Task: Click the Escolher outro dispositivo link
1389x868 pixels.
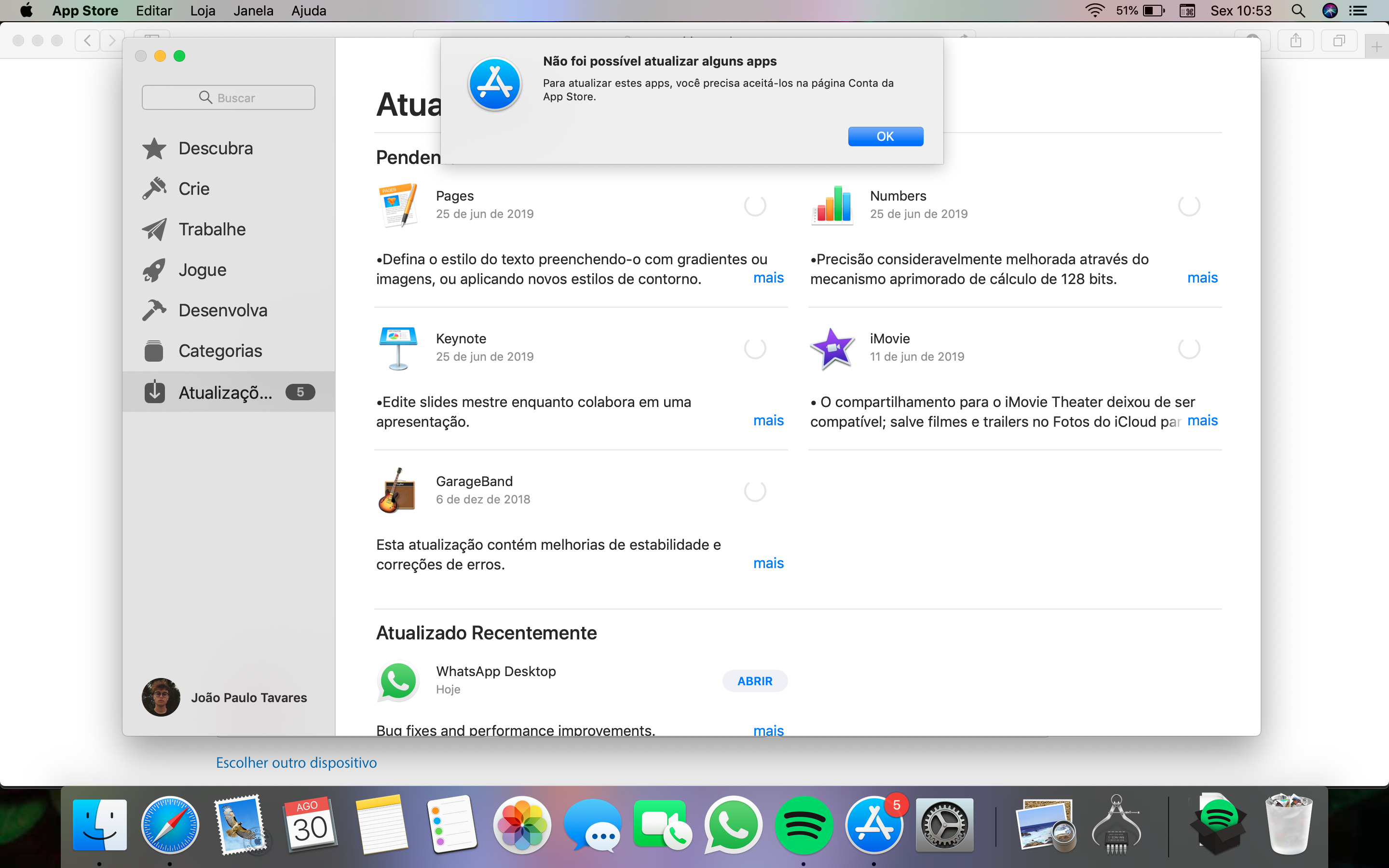Action: 296,762
